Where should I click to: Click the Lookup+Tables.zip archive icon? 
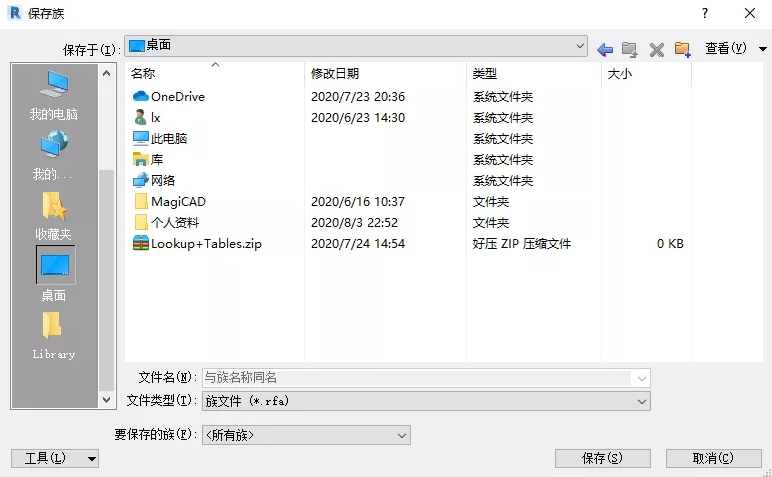point(141,243)
